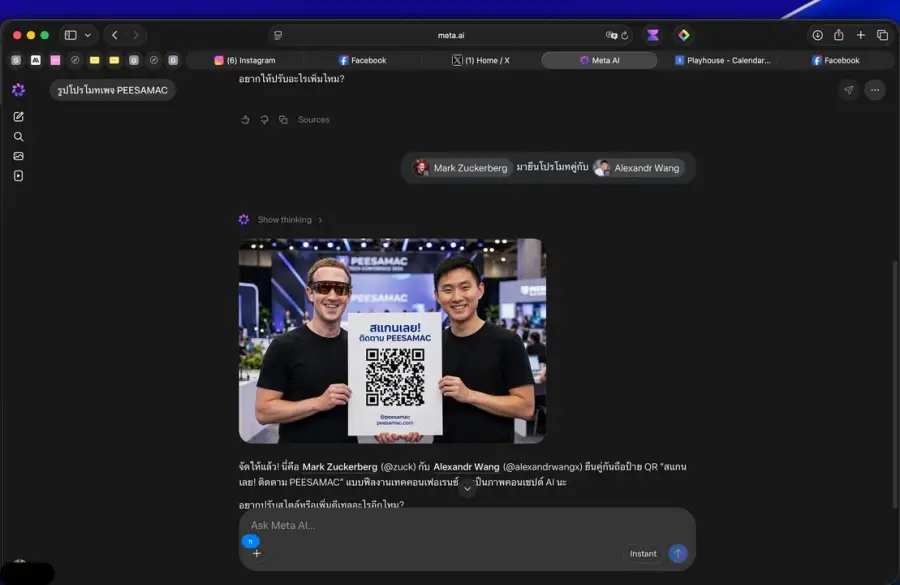Viewport: 900px width, 585px height.
Task: Click the purple hourglass extension icon
Action: click(653, 35)
